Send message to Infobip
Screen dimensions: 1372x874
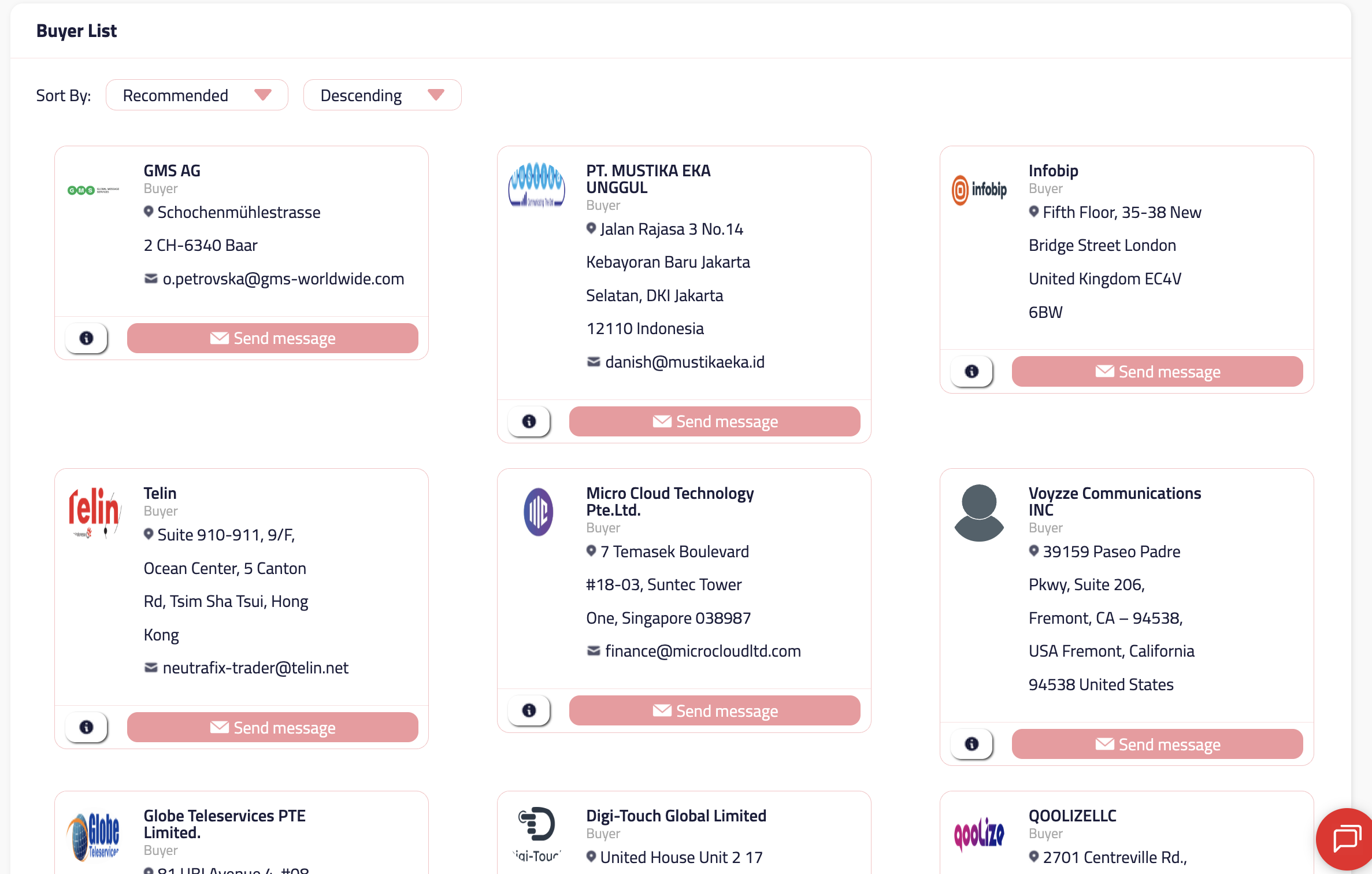[x=1157, y=372]
